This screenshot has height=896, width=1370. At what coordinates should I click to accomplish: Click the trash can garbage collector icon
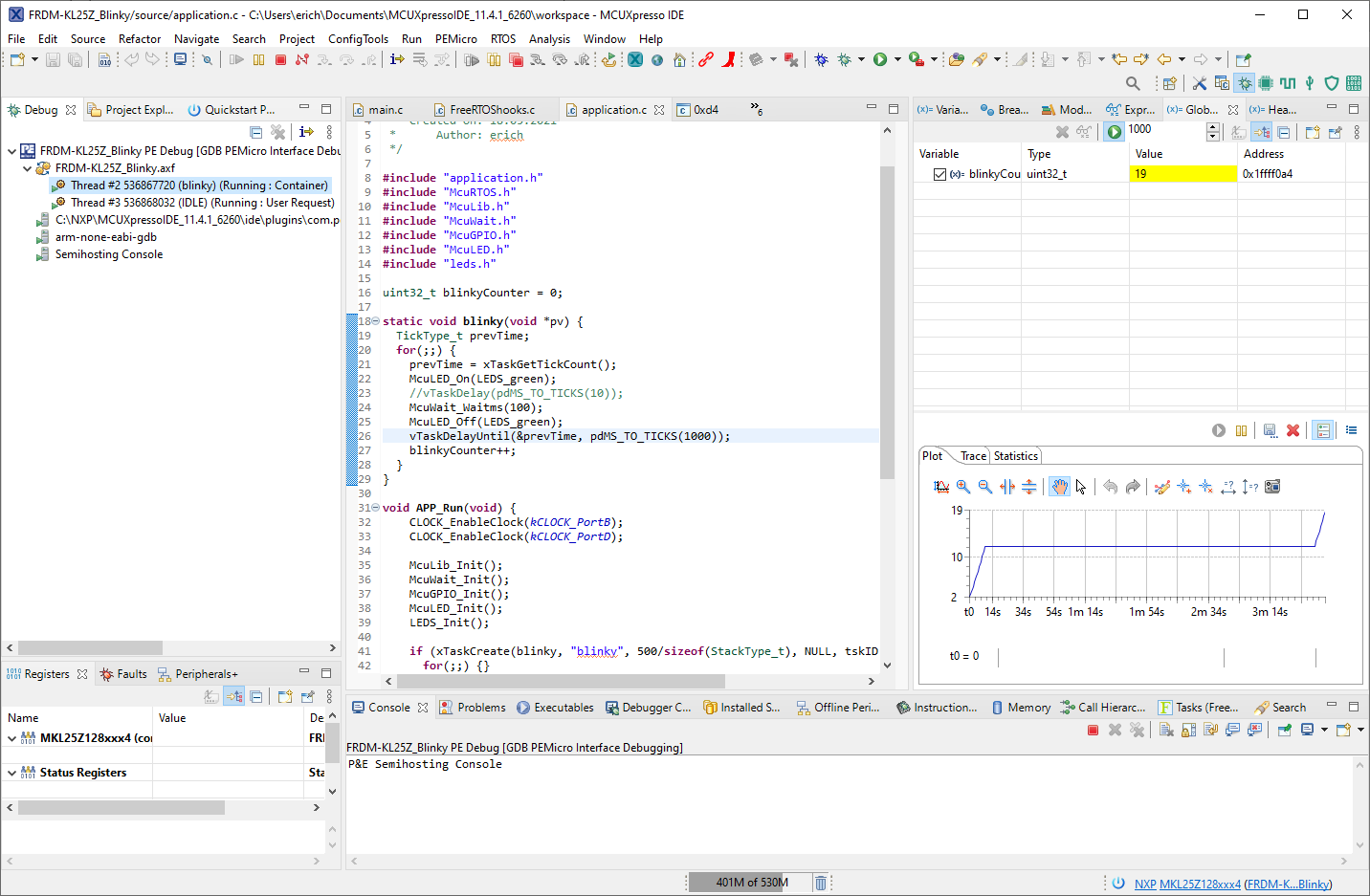pos(820,883)
